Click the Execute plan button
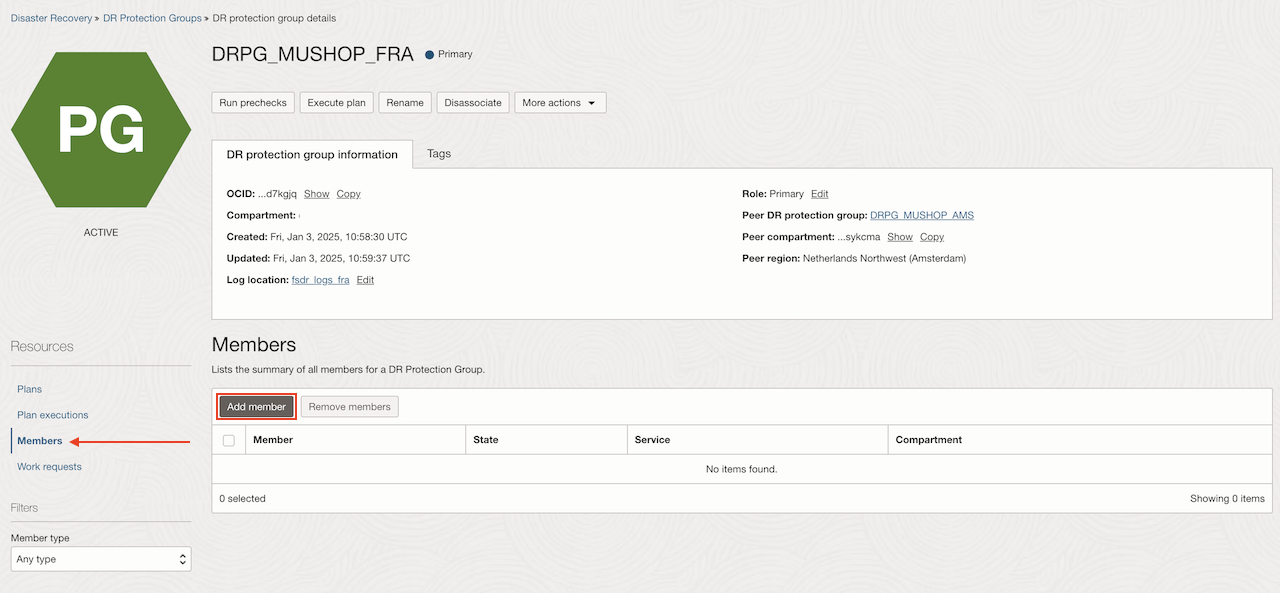1280x593 pixels. click(337, 103)
